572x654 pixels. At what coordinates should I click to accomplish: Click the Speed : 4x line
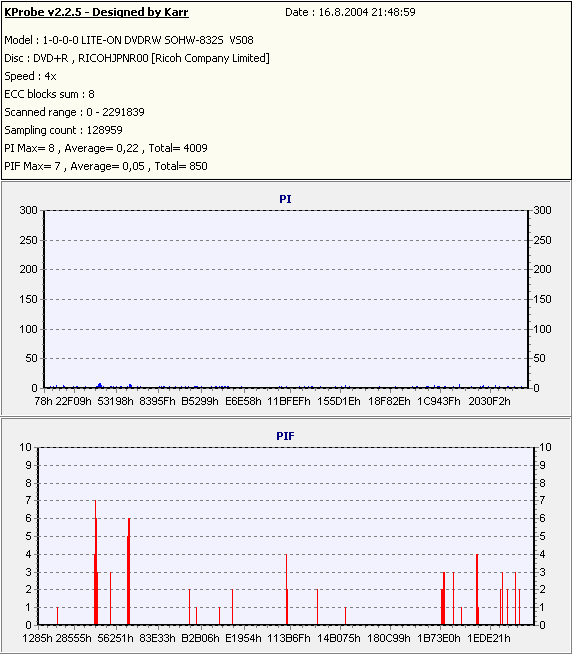click(30, 76)
